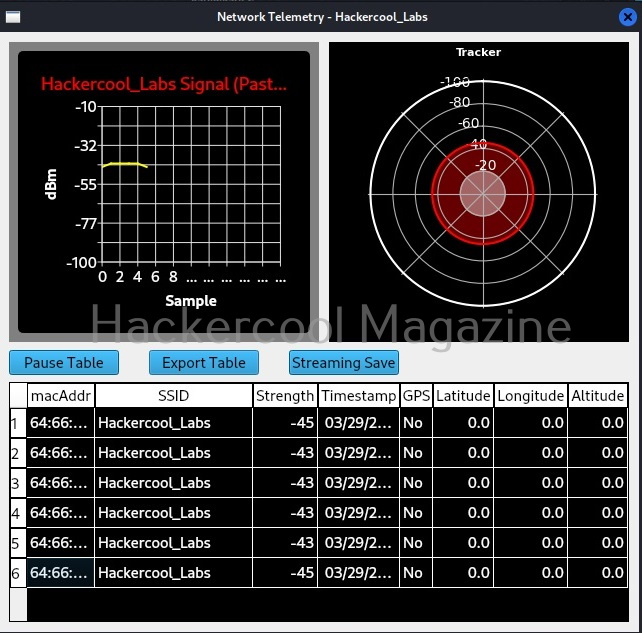Click Hackercool_Labs SSID cell in row 2
The width and height of the screenshot is (642, 633).
pos(174,453)
